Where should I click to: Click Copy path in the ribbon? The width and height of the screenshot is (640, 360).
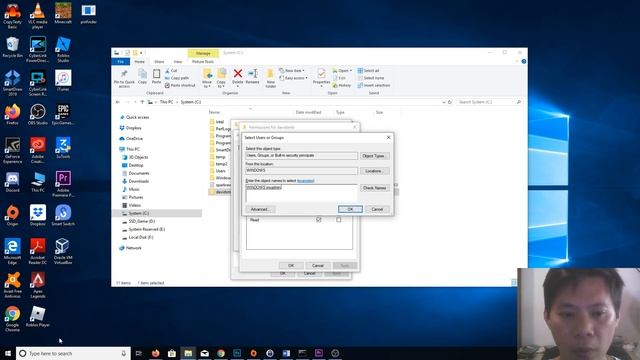coord(177,78)
